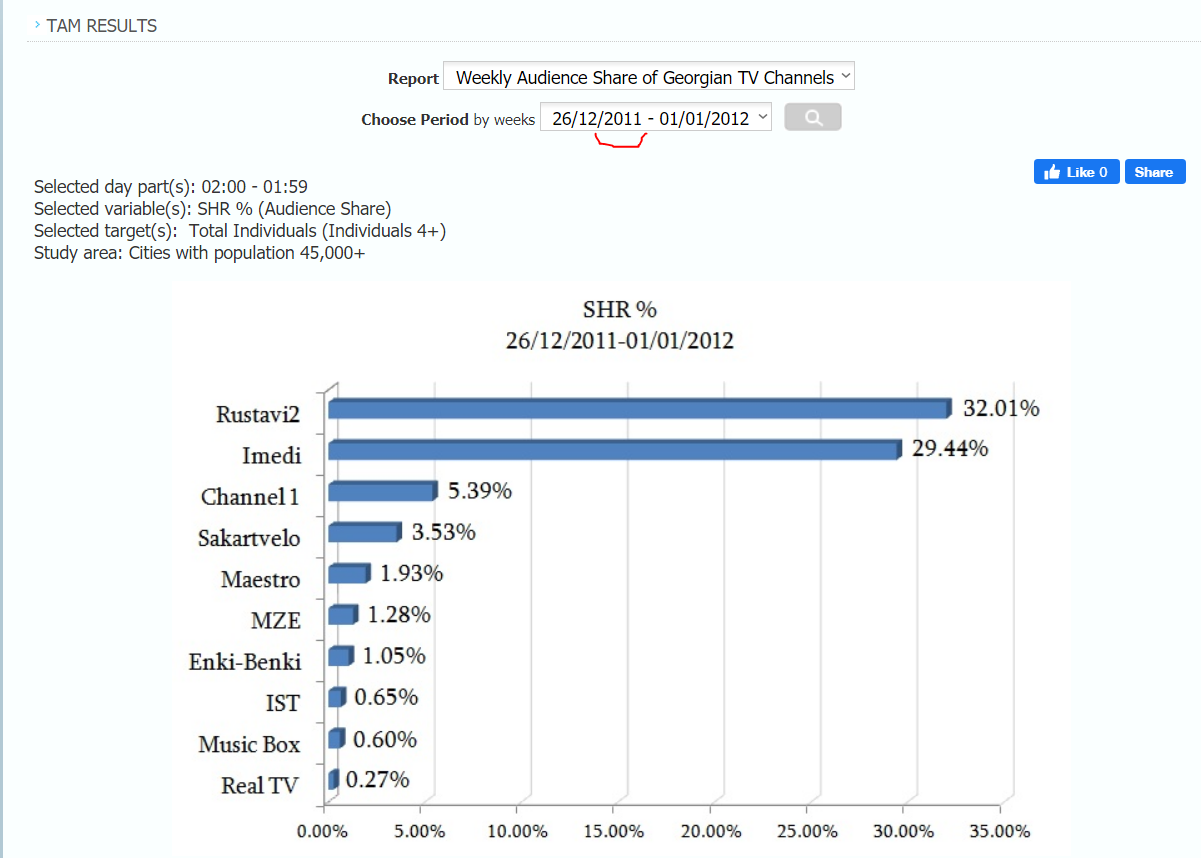Click the 'Selected variable(s): SHR %' line
Image resolution: width=1201 pixels, height=858 pixels.
click(212, 209)
